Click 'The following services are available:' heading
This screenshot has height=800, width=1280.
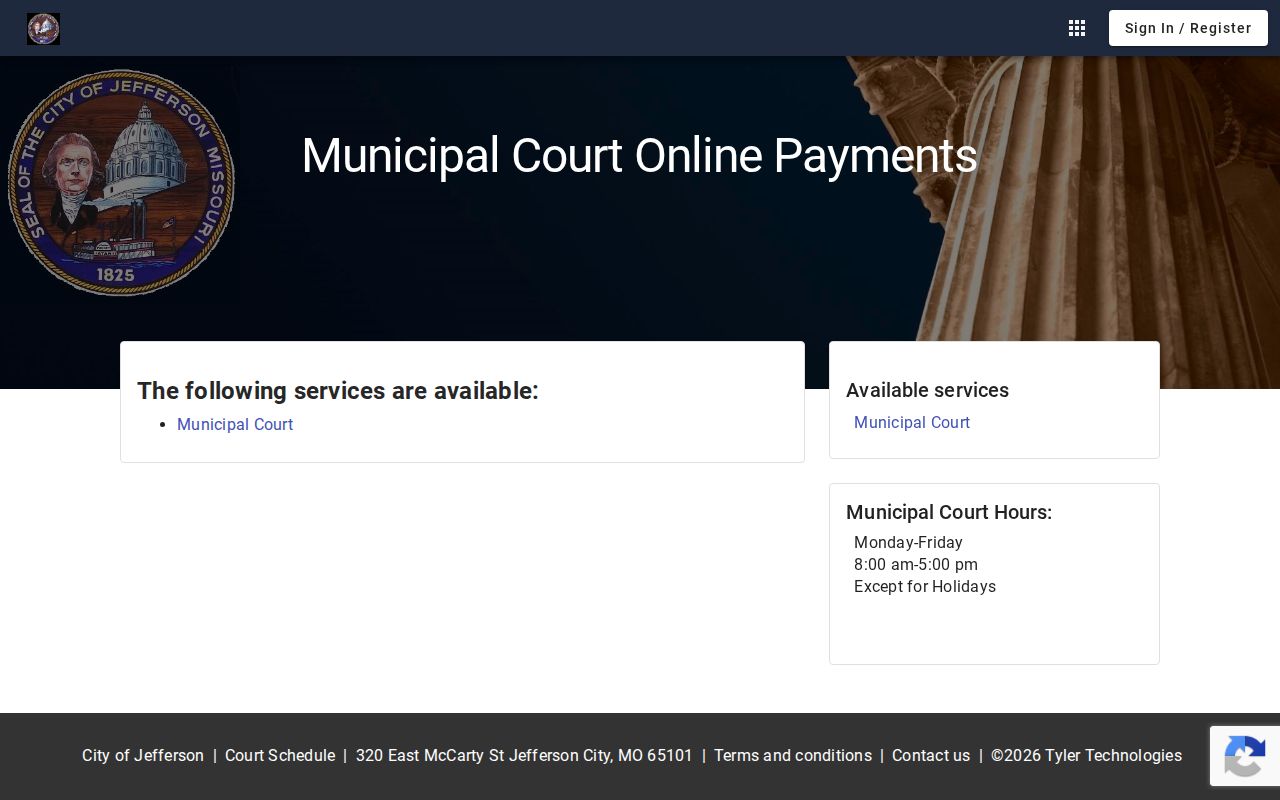[338, 391]
